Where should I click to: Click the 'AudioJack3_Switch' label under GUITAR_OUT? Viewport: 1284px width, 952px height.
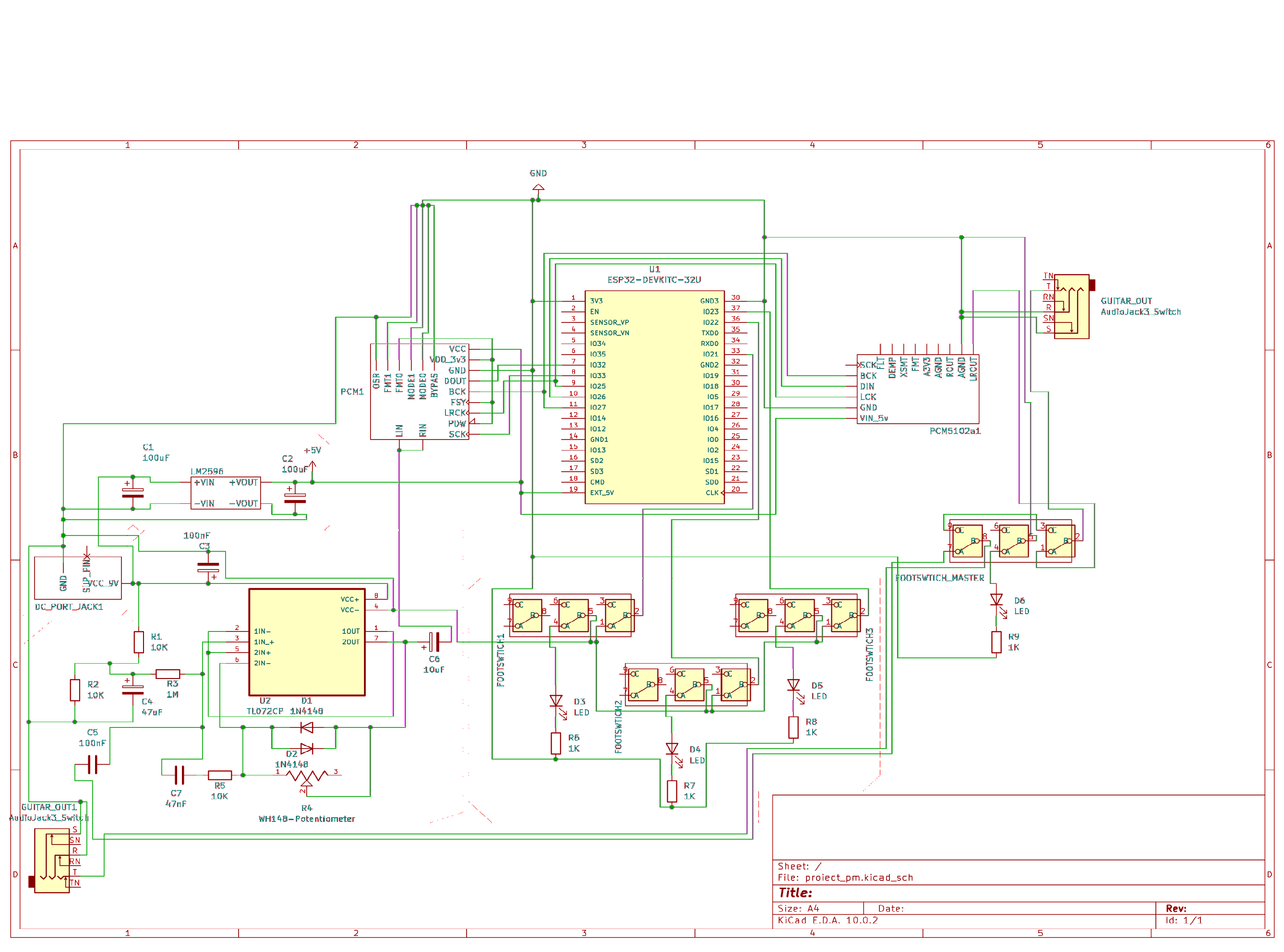click(1140, 312)
